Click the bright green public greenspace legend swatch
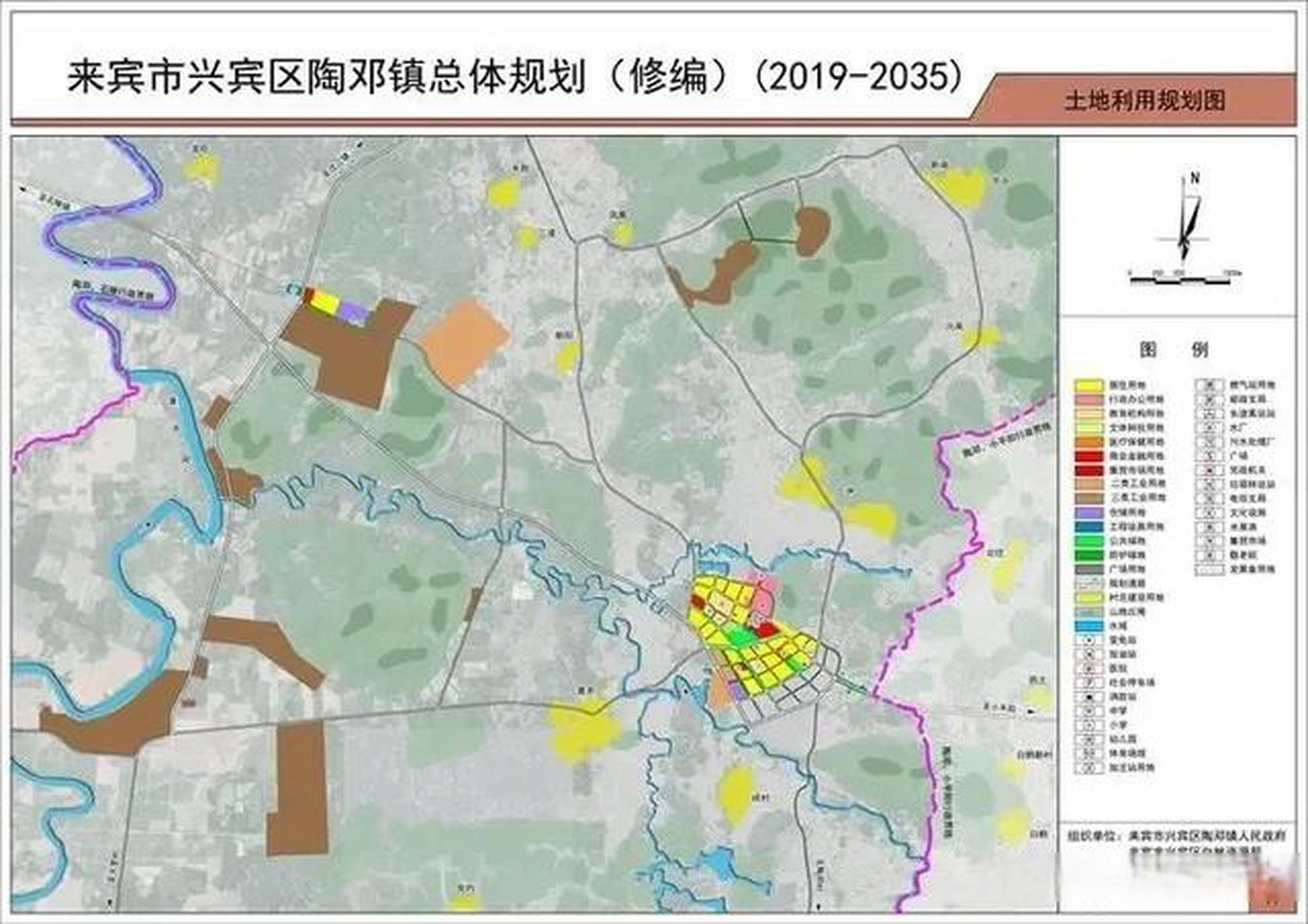The height and width of the screenshot is (924, 1308). pyautogui.click(x=1089, y=541)
